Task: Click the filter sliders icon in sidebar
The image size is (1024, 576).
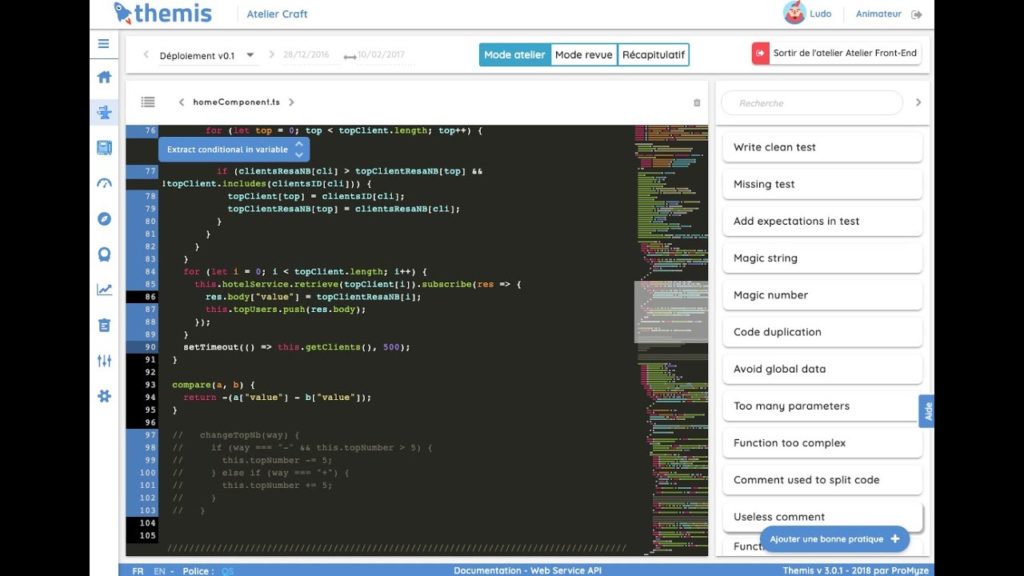Action: 104,360
